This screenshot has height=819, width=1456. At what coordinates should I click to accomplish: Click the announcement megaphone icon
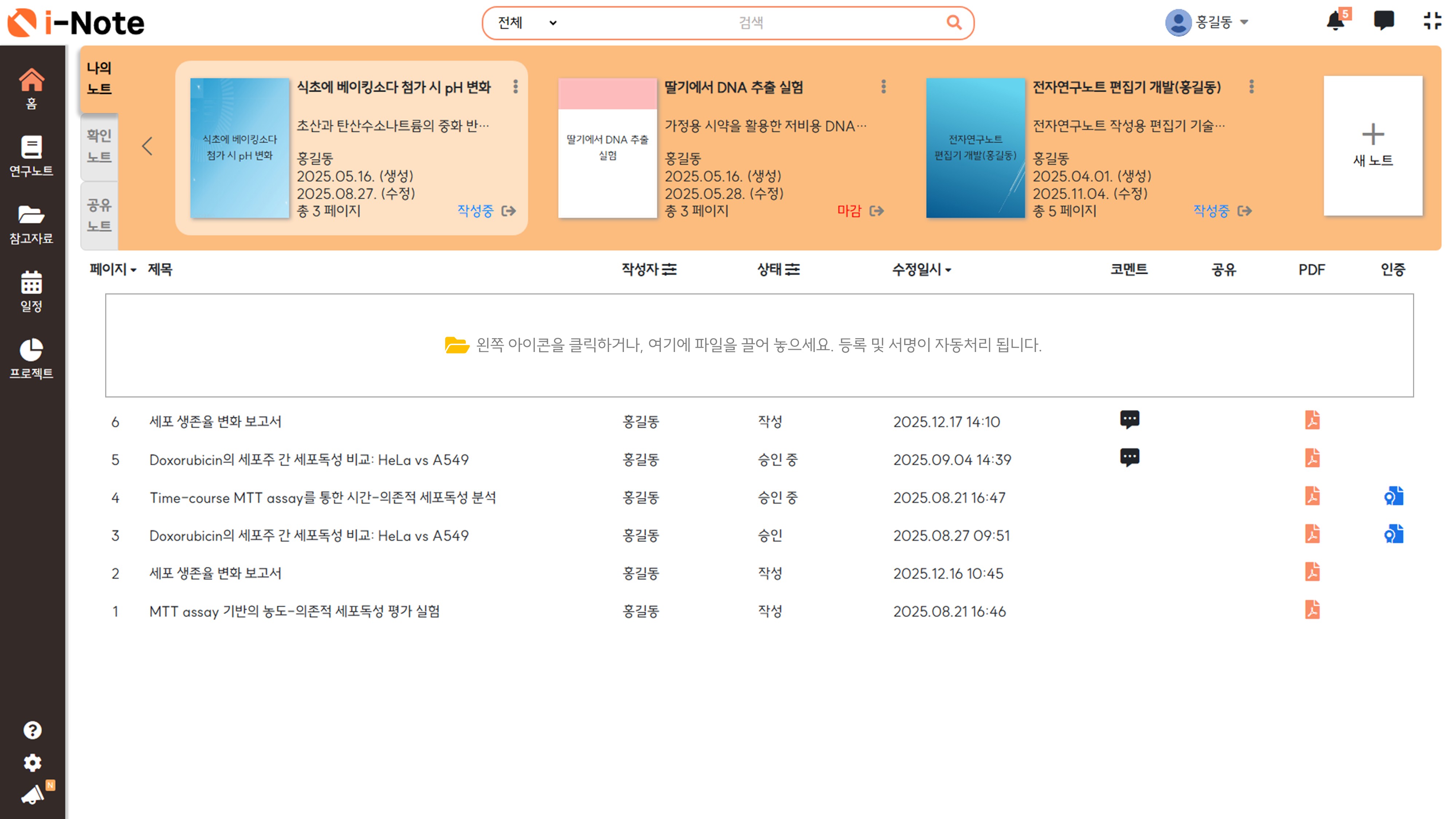[33, 794]
